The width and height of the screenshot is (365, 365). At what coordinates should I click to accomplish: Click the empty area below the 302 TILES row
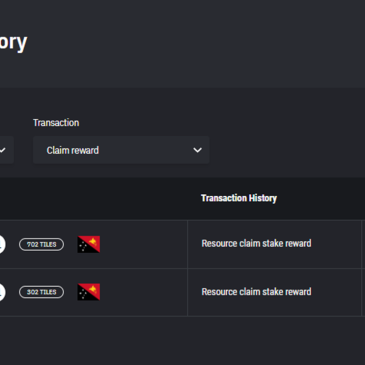(x=182, y=340)
